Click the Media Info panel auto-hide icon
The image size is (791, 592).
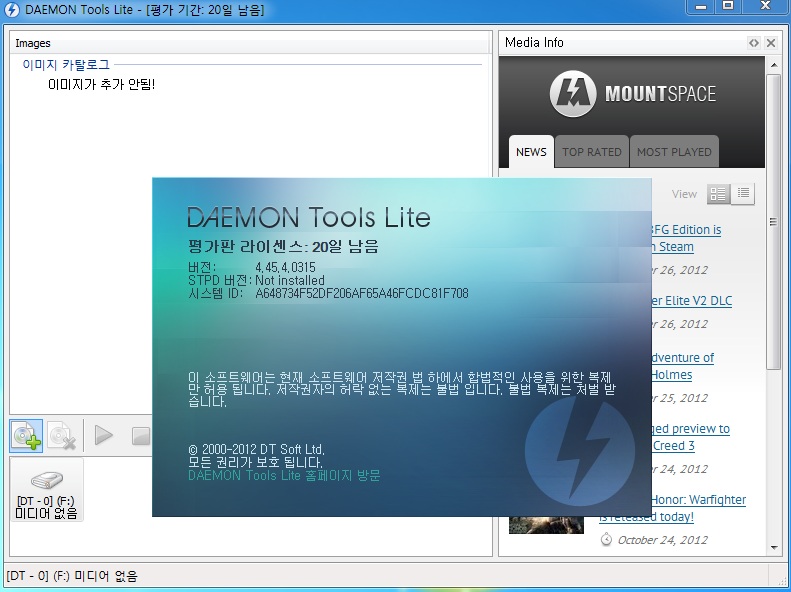pos(754,43)
